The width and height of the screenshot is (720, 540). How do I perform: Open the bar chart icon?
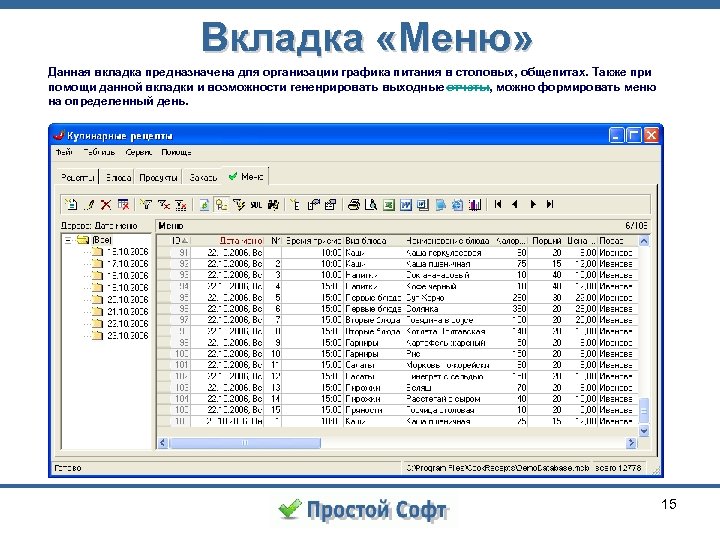click(x=475, y=204)
